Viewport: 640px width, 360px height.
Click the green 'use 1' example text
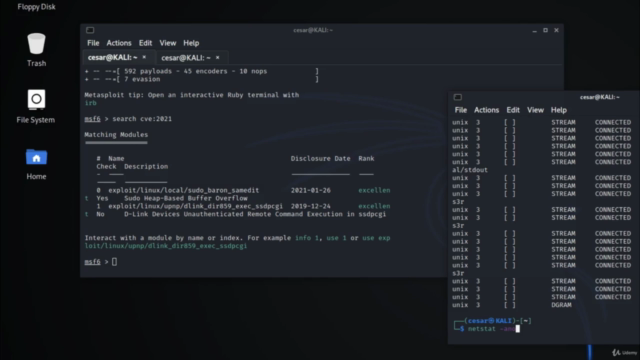[336, 238]
